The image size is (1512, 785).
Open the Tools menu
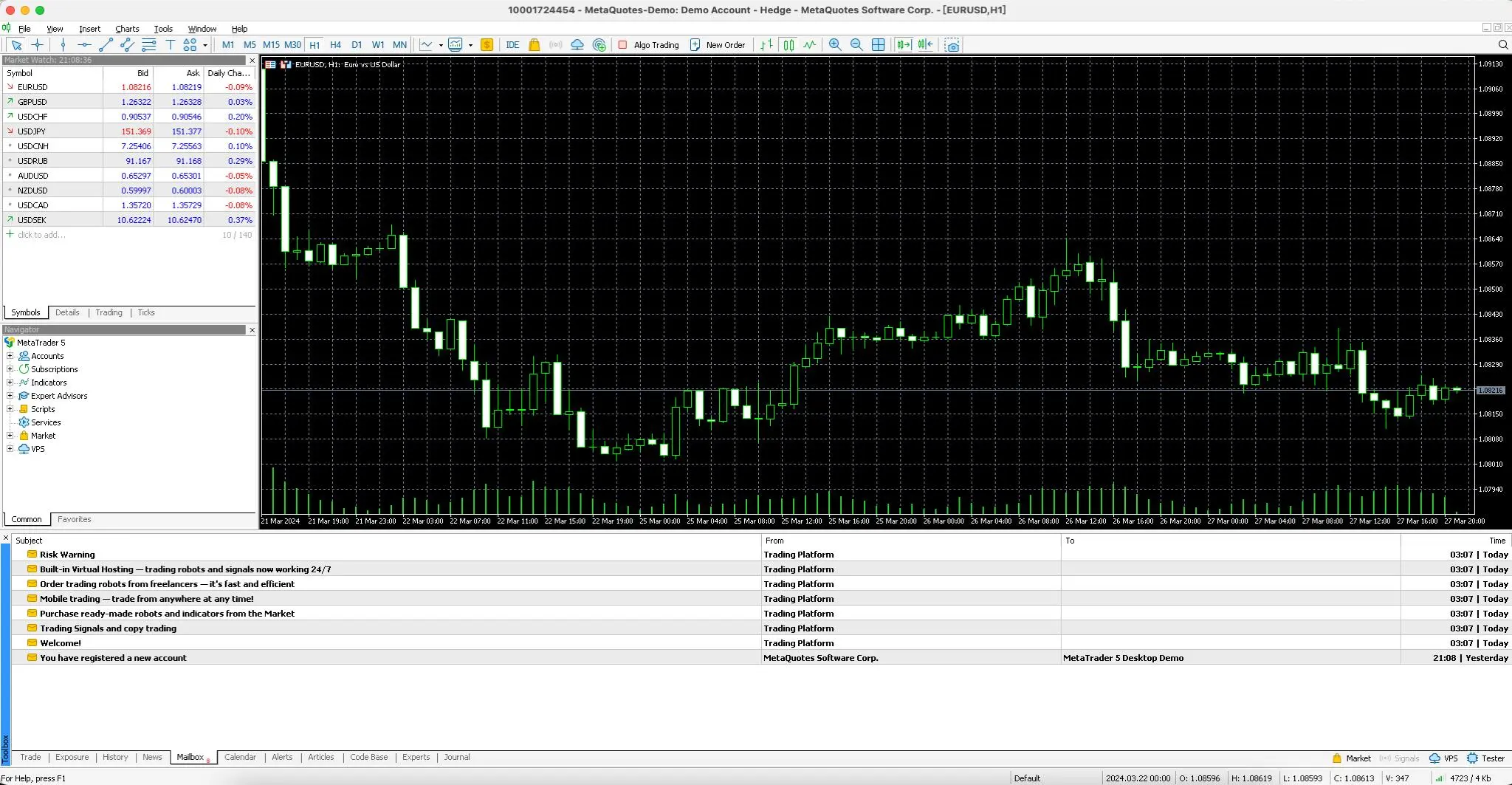pyautogui.click(x=163, y=29)
